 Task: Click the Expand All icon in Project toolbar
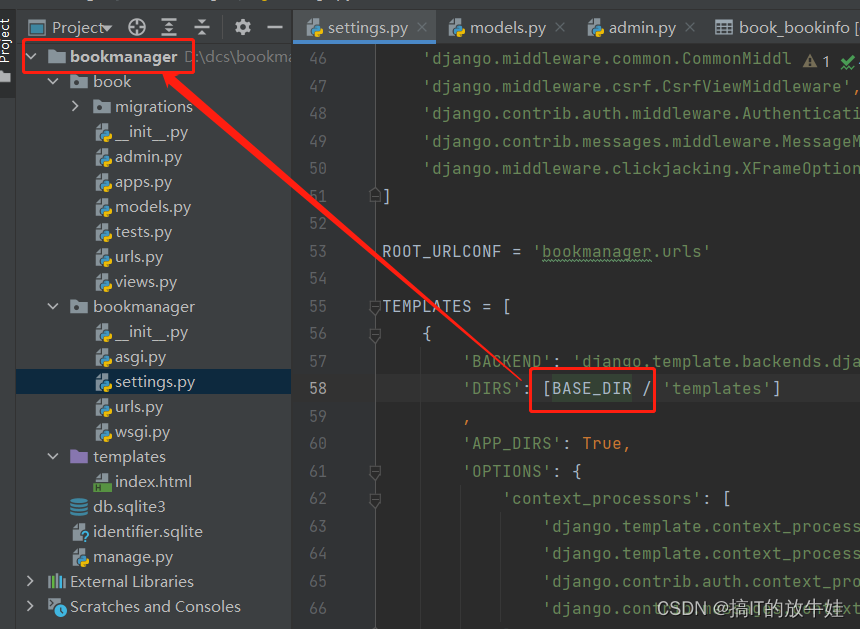(168, 27)
